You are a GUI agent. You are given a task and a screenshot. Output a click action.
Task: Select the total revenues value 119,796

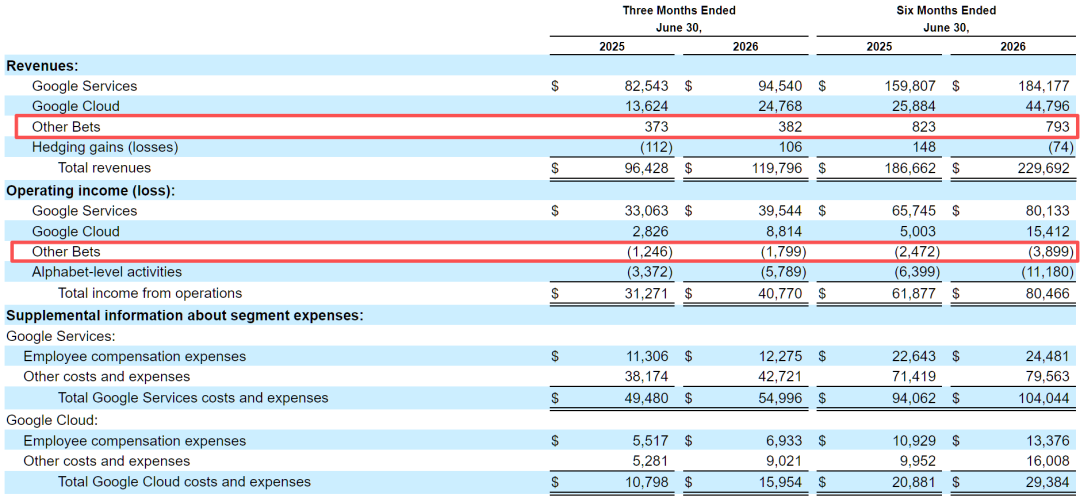pyautogui.click(x=776, y=167)
